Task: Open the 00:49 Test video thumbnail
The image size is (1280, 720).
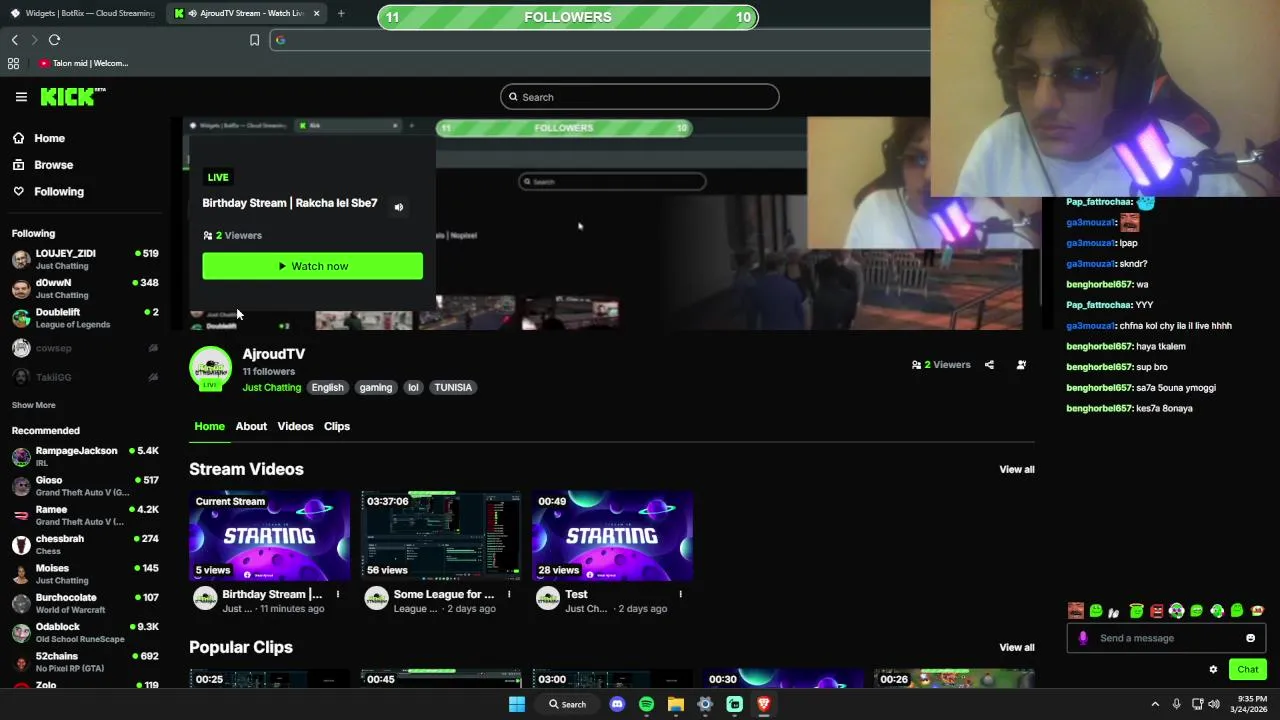Action: point(612,536)
